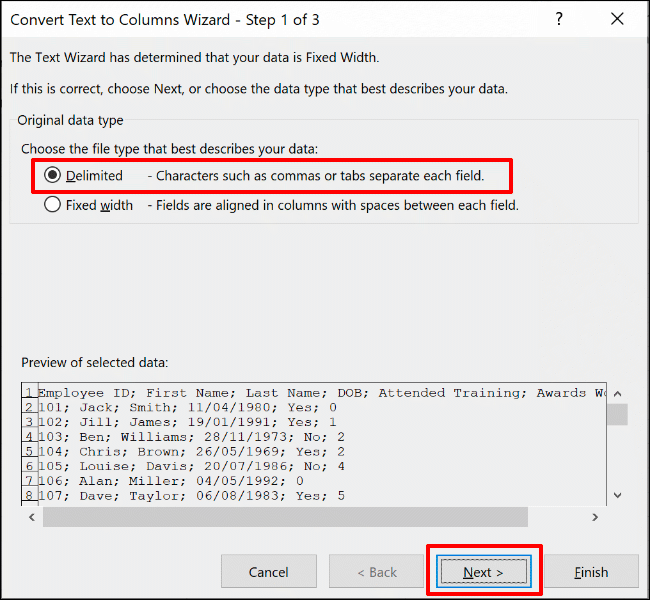The height and width of the screenshot is (600, 650).
Task: Click the horizontal scrollbar thumb under preview
Action: click(285, 517)
